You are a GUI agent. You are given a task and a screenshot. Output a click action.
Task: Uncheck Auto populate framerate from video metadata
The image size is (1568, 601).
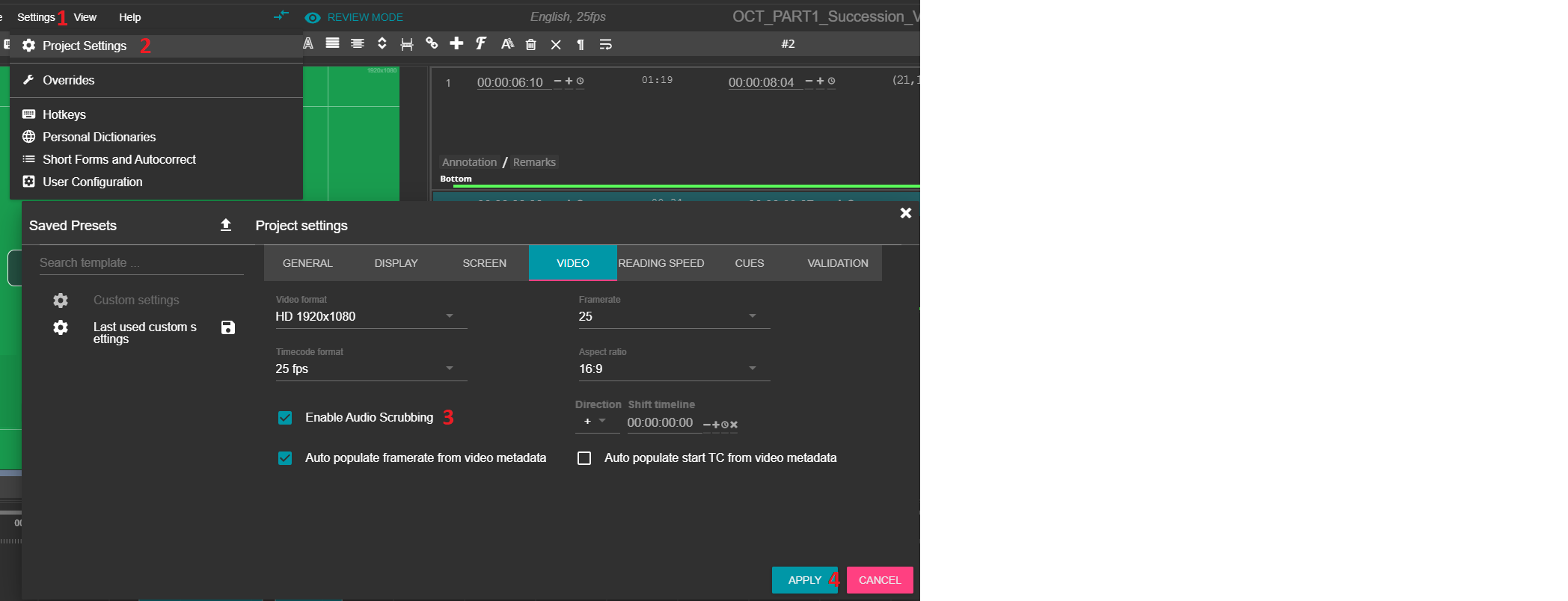(x=285, y=458)
